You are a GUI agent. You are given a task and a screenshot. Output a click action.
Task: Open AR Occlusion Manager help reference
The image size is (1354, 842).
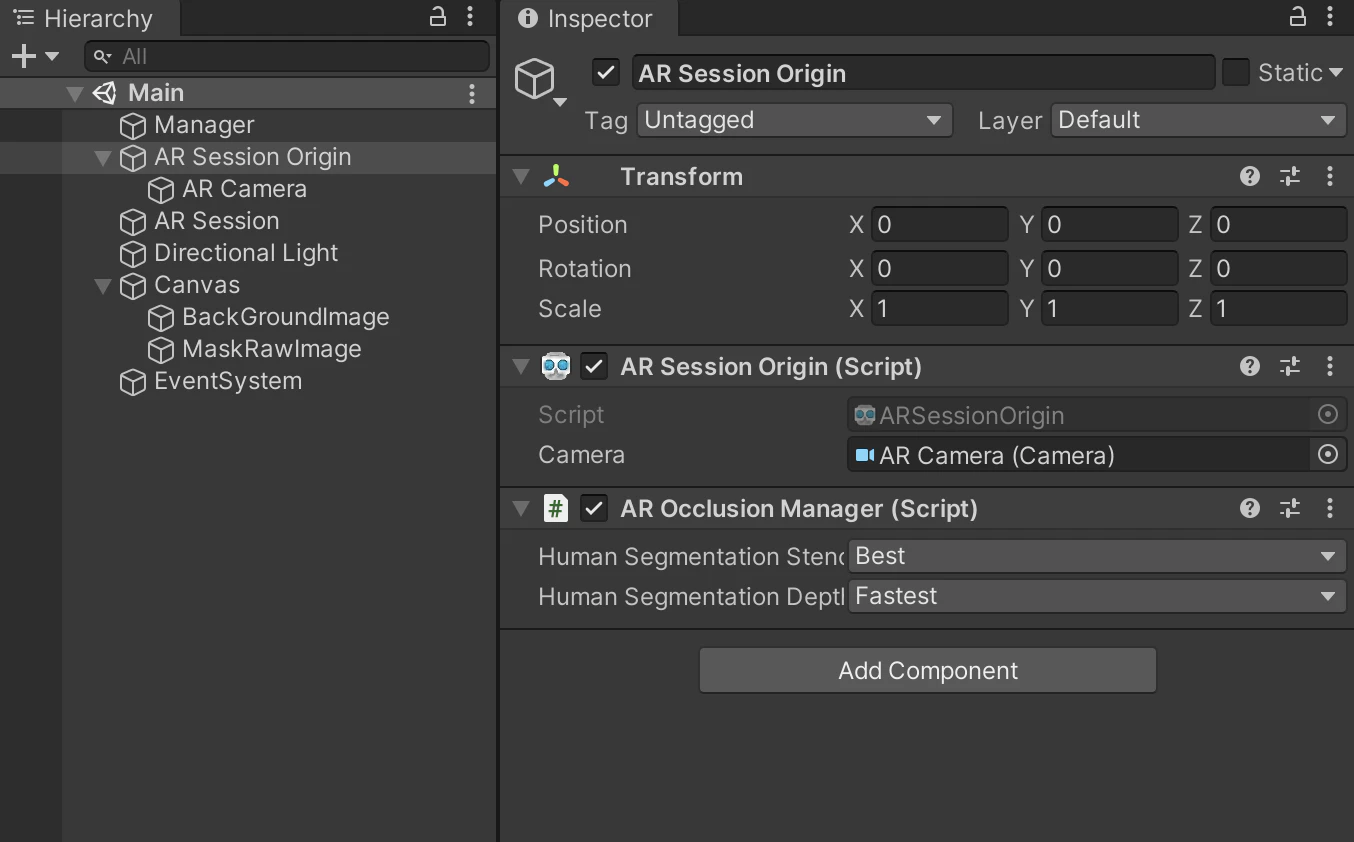click(x=1250, y=509)
